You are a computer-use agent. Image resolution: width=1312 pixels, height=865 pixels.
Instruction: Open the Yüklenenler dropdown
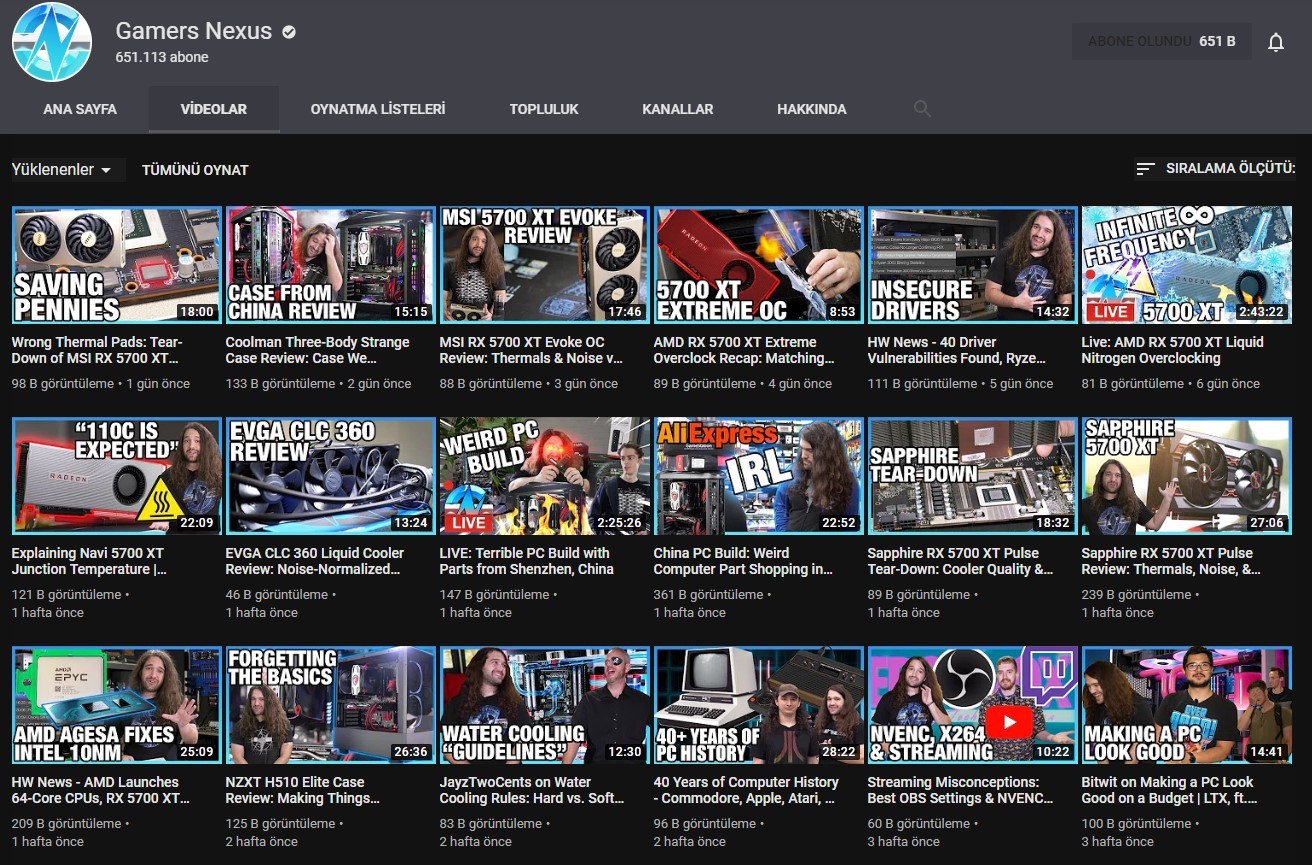(x=62, y=170)
